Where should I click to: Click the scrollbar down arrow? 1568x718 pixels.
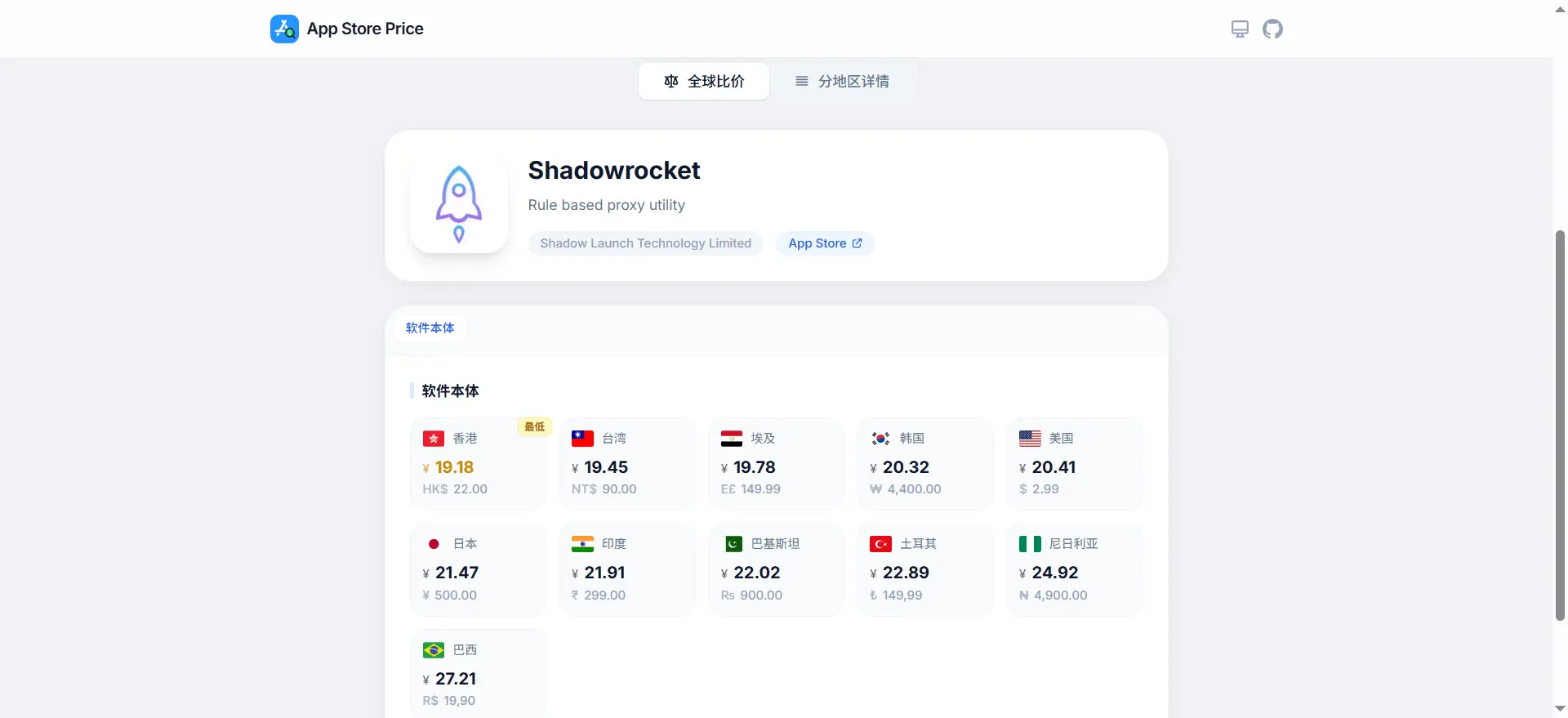tap(1560, 709)
